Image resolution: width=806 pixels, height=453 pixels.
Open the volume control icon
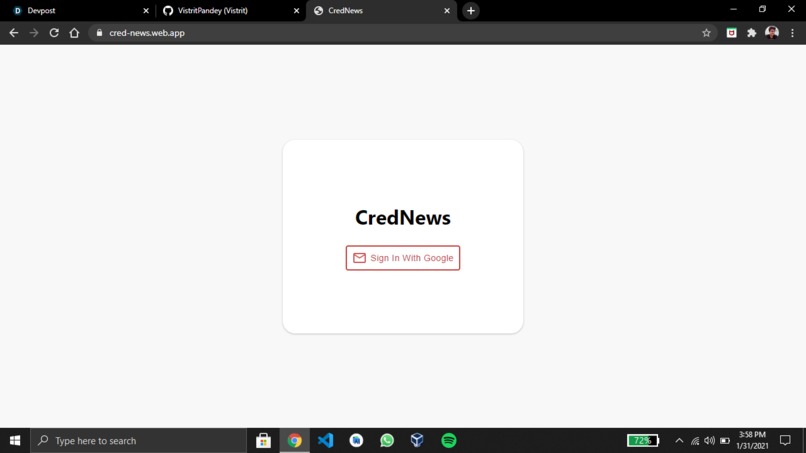[710, 441]
